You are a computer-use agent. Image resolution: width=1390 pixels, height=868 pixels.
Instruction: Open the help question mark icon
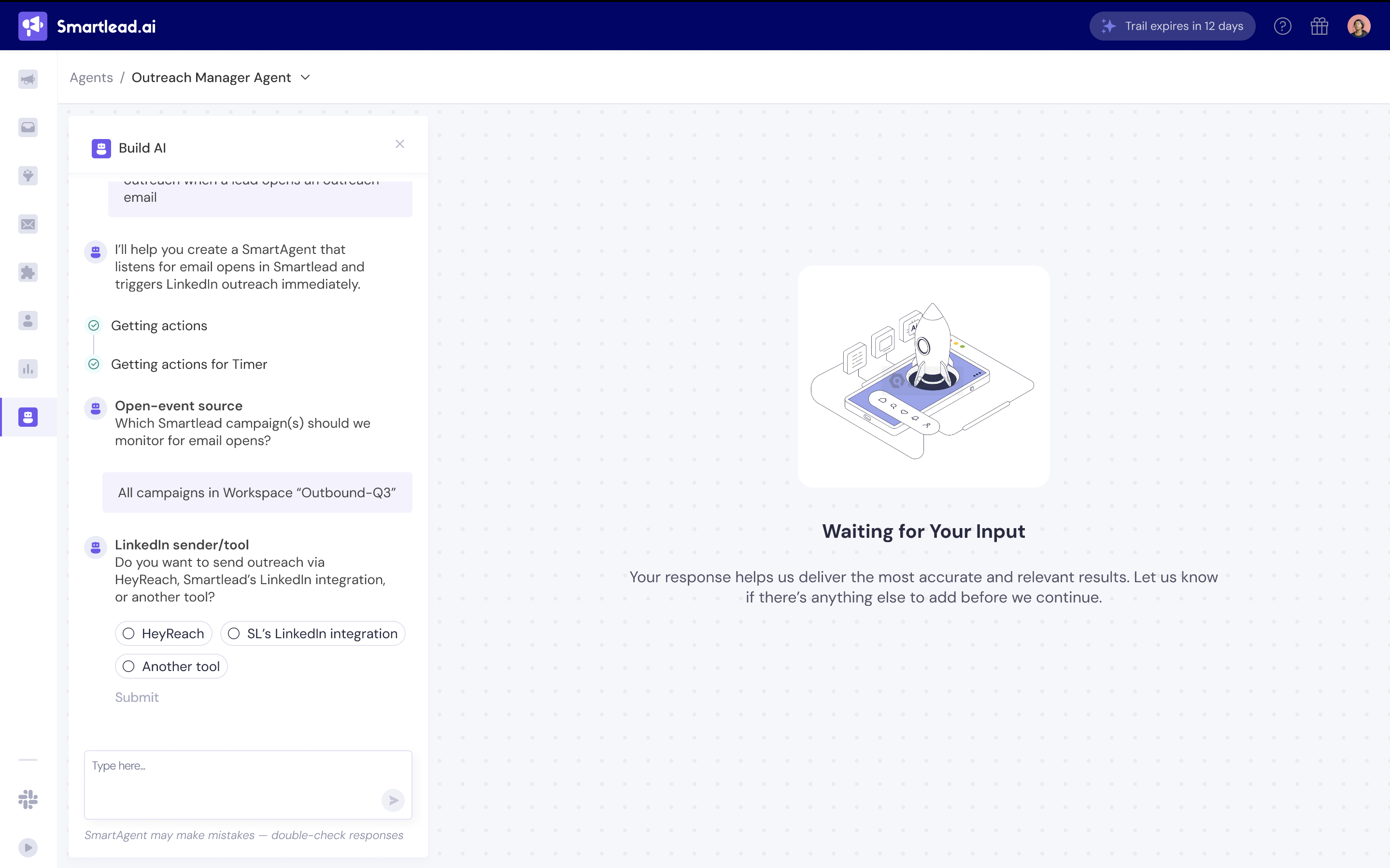point(1282,27)
